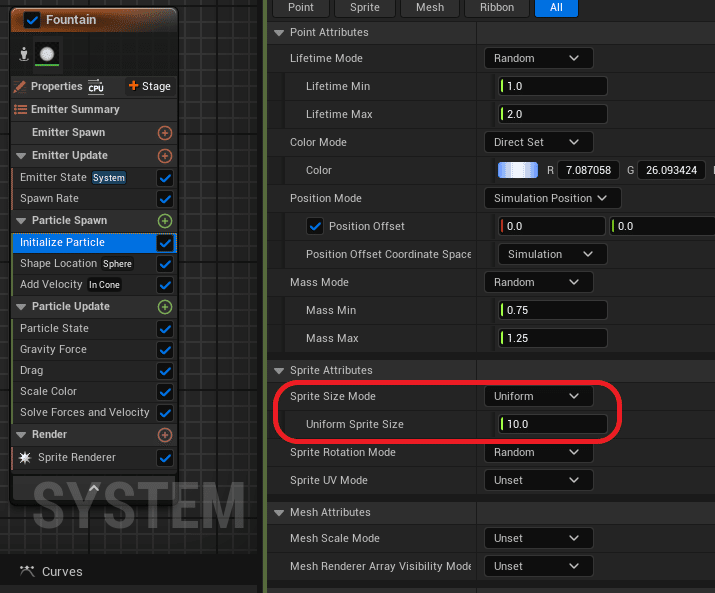715x593 pixels.
Task: Open the Emitter Summary list icon
Action: pos(20,109)
